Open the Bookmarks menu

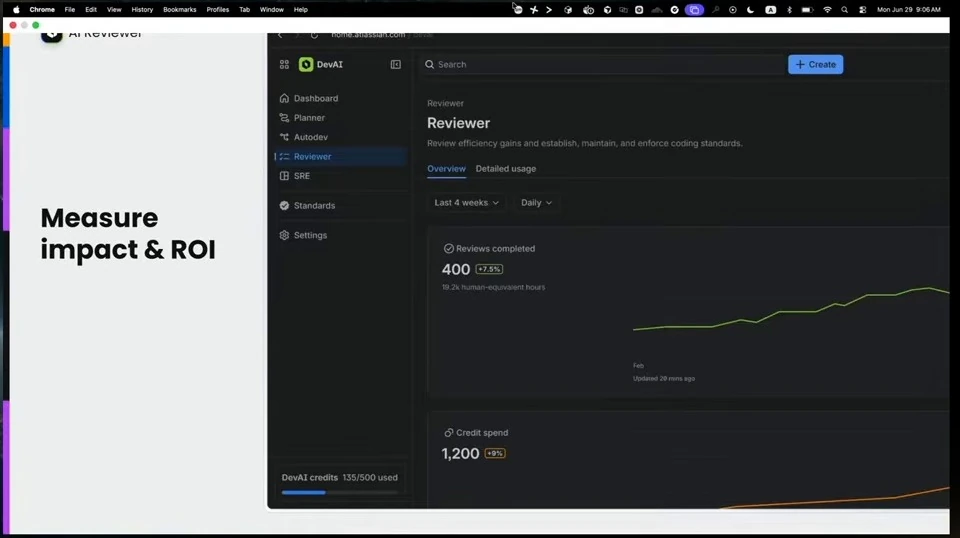coord(179,10)
